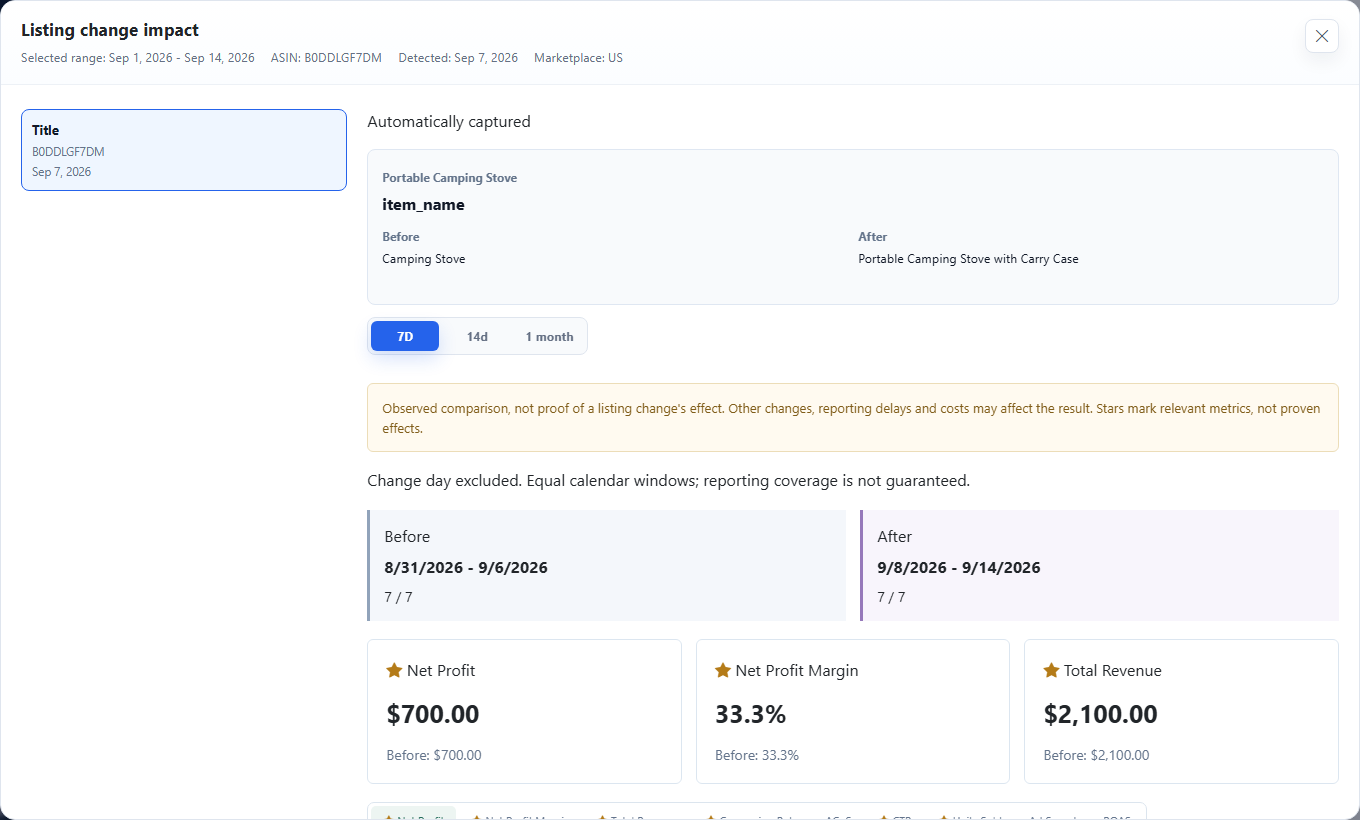
Task: Click the $2,100.00 Total Revenue value
Action: click(1101, 714)
